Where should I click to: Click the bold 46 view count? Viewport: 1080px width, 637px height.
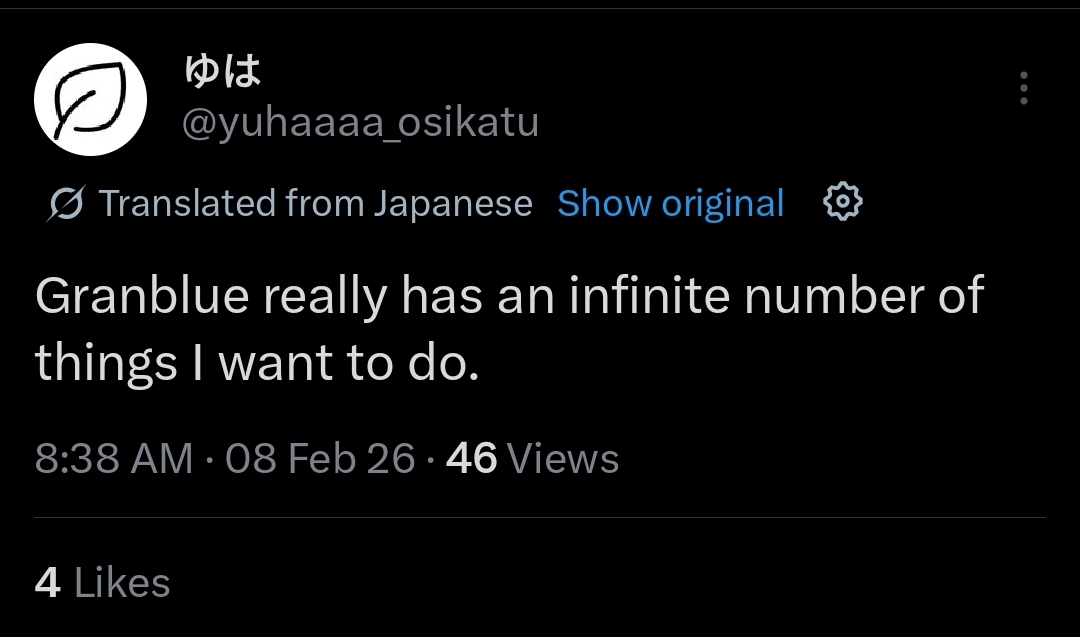click(471, 459)
